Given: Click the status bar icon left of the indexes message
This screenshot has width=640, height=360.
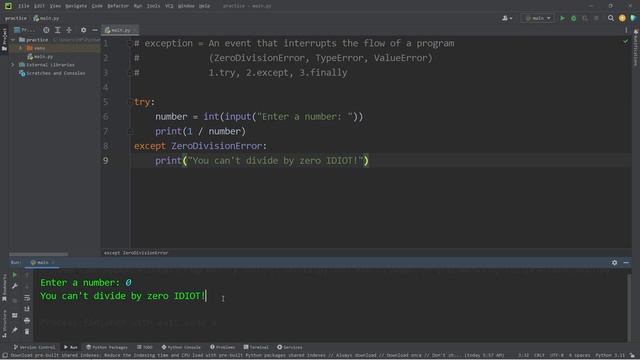Looking at the screenshot, I should 5,356.
